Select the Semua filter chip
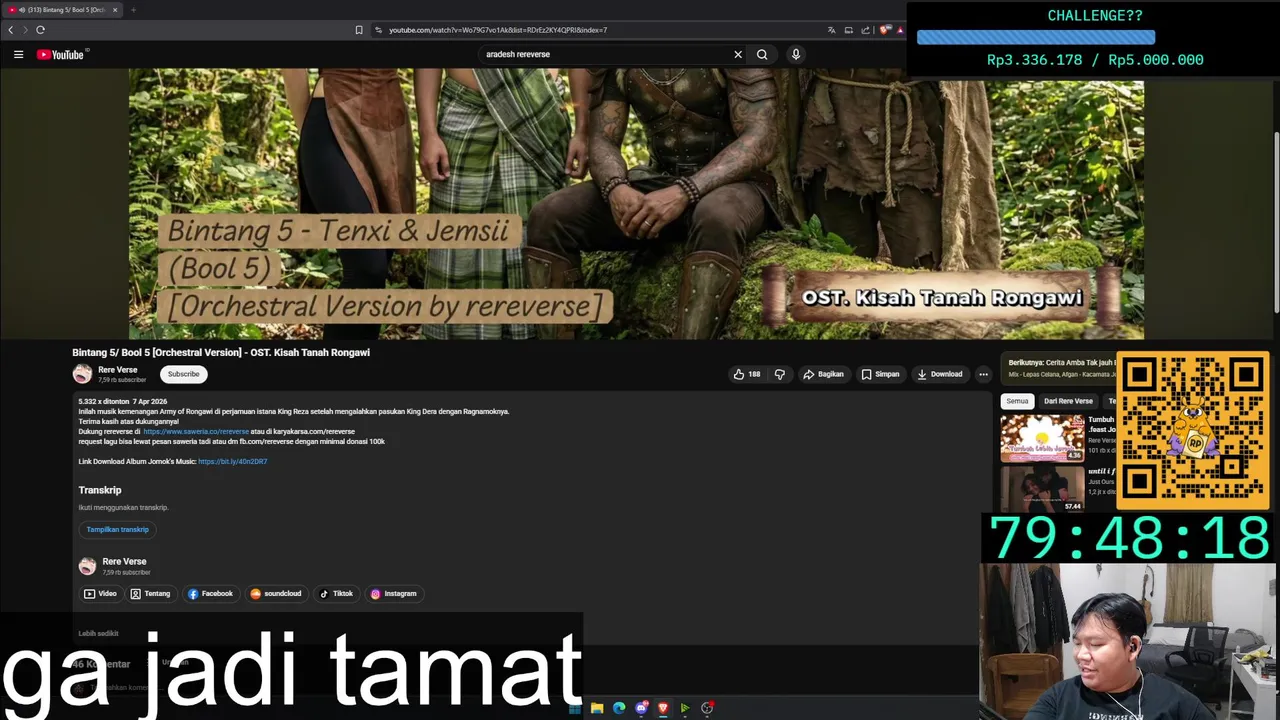 tap(1017, 401)
